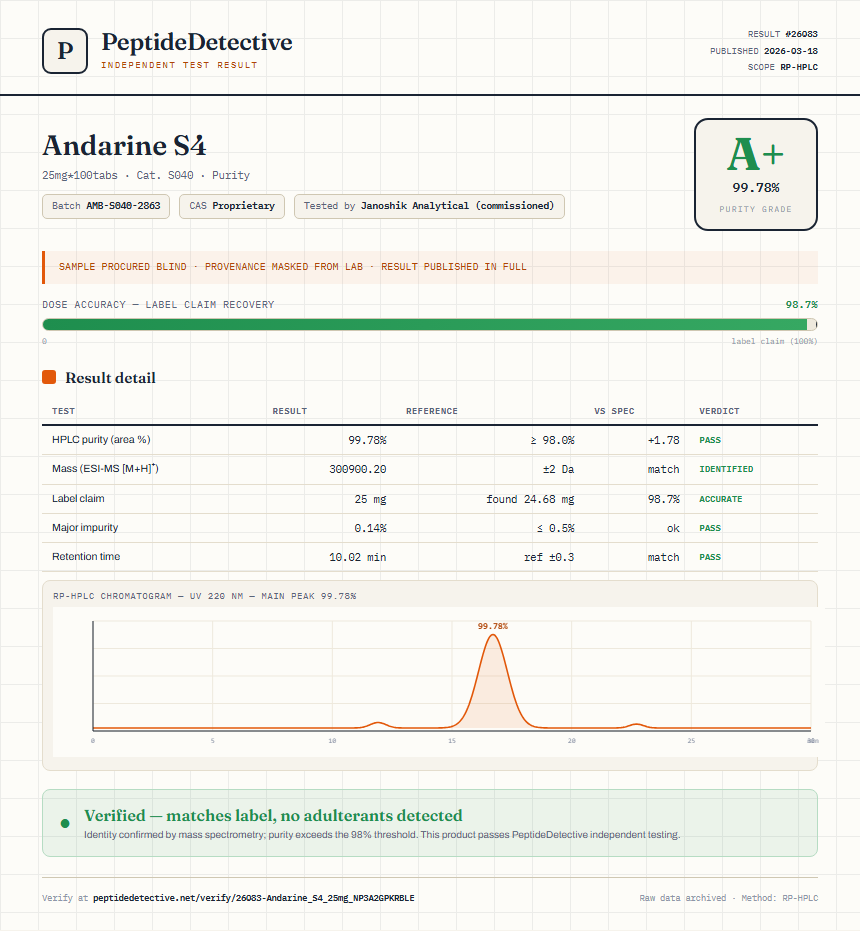
Task: Click the orange Result detail square marker
Action: (x=49, y=377)
